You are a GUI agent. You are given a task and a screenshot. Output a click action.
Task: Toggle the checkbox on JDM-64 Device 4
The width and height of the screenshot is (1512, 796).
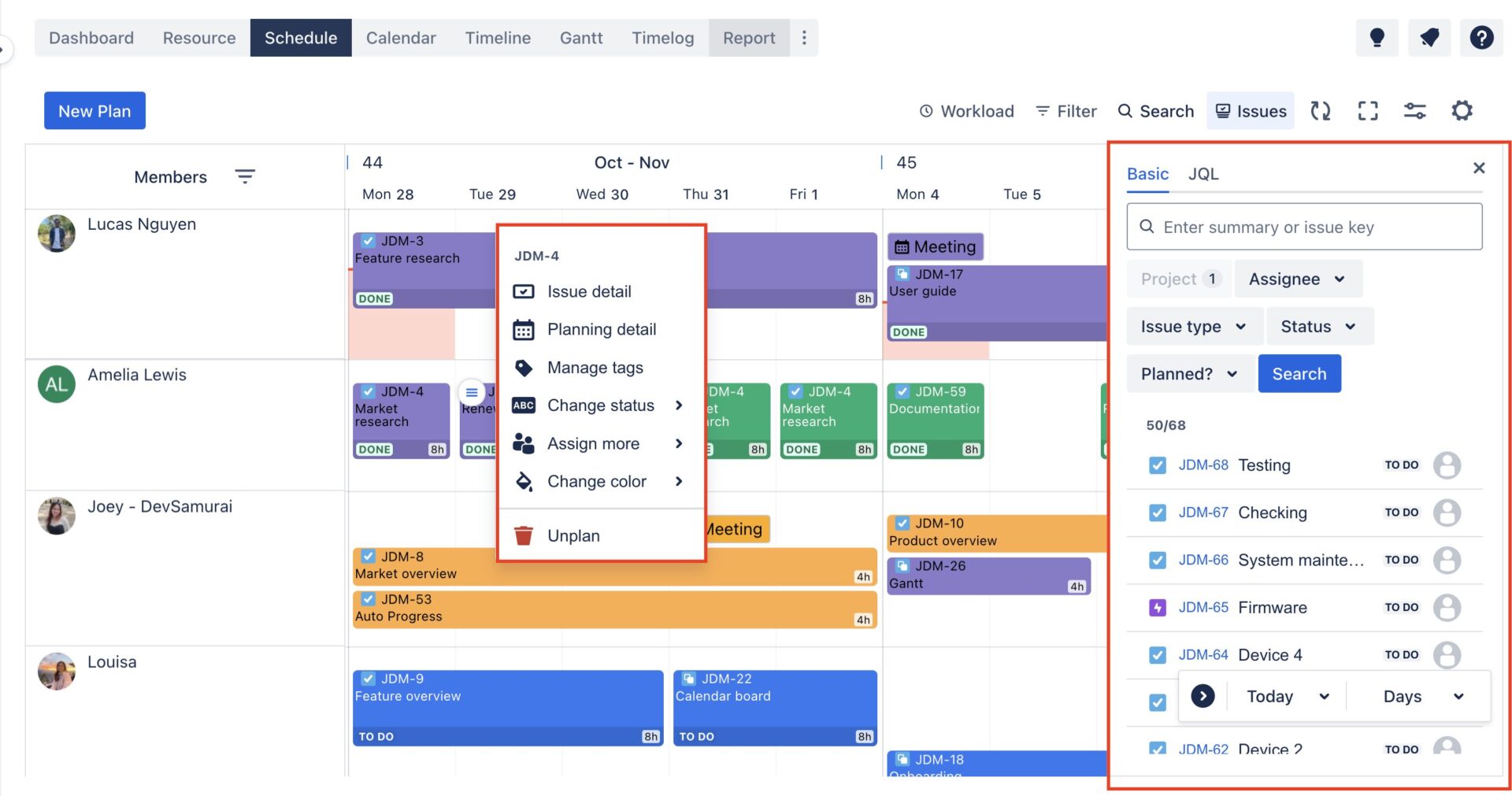click(1158, 654)
